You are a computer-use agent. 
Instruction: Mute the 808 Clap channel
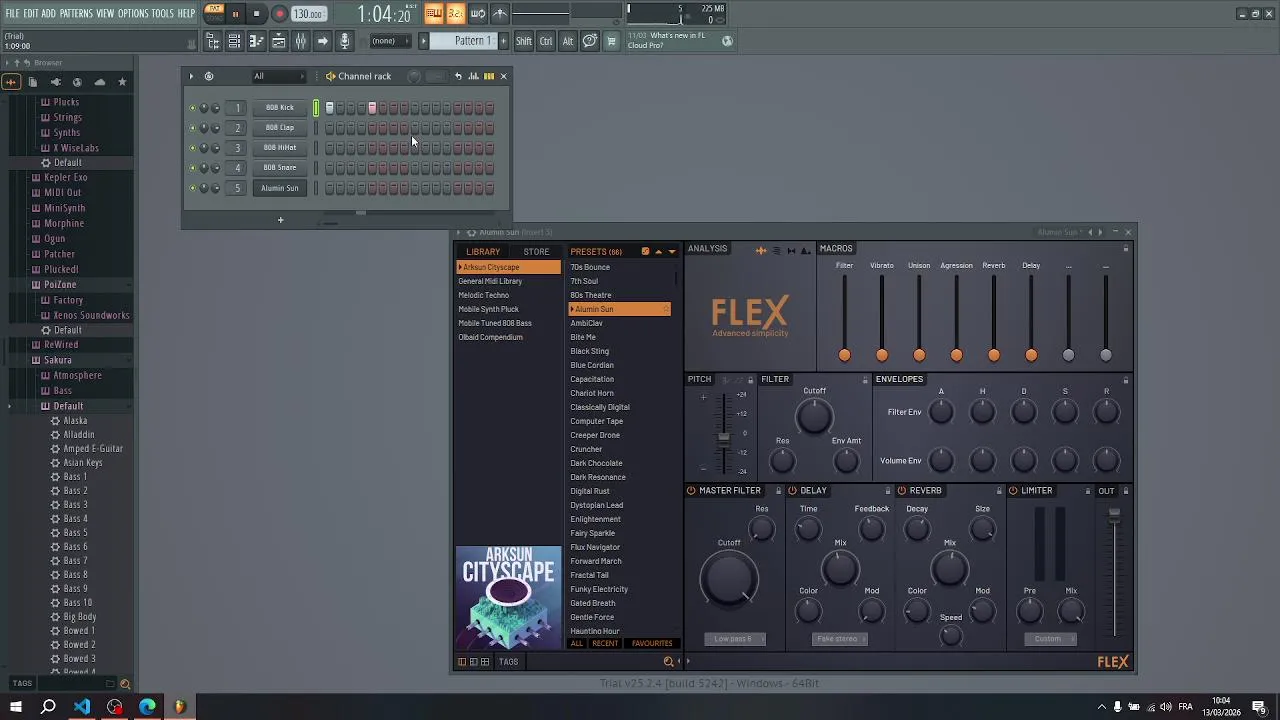pyautogui.click(x=192, y=128)
